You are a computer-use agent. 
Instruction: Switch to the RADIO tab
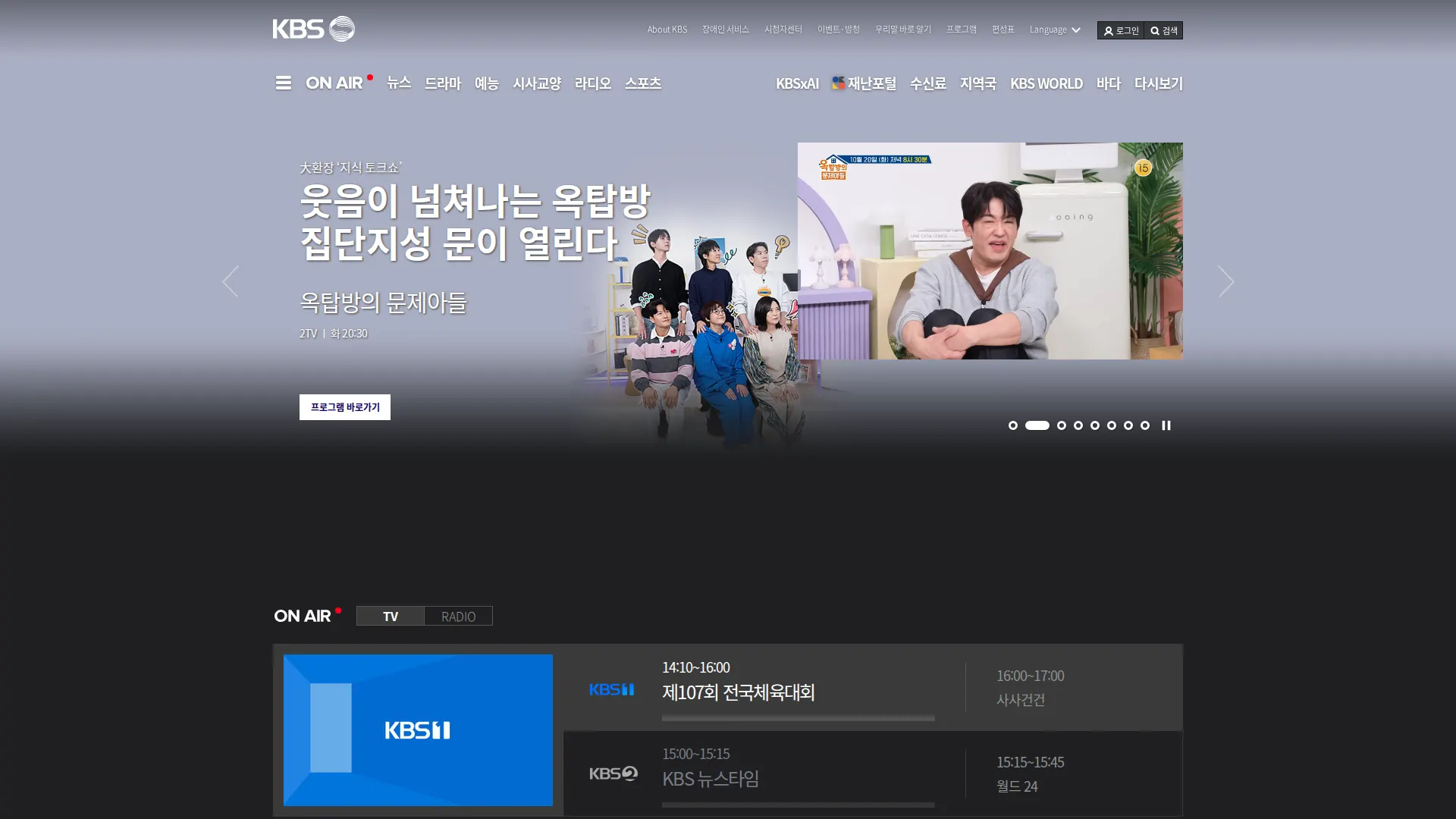[x=459, y=616]
